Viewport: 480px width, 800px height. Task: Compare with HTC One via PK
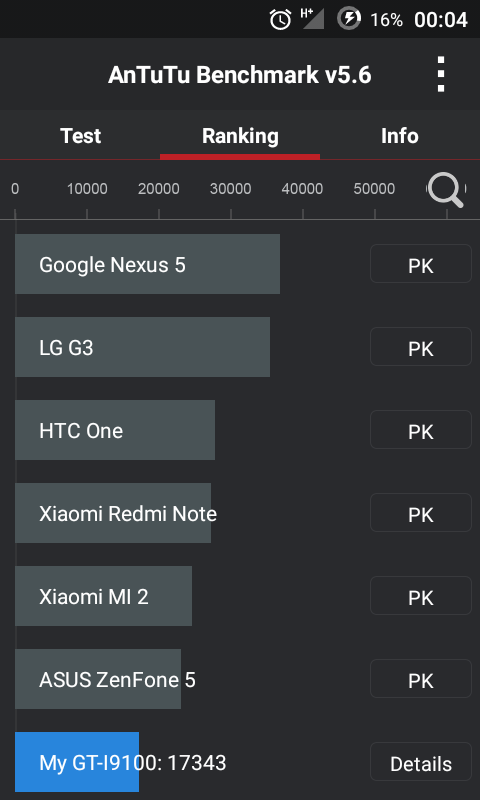point(421,430)
